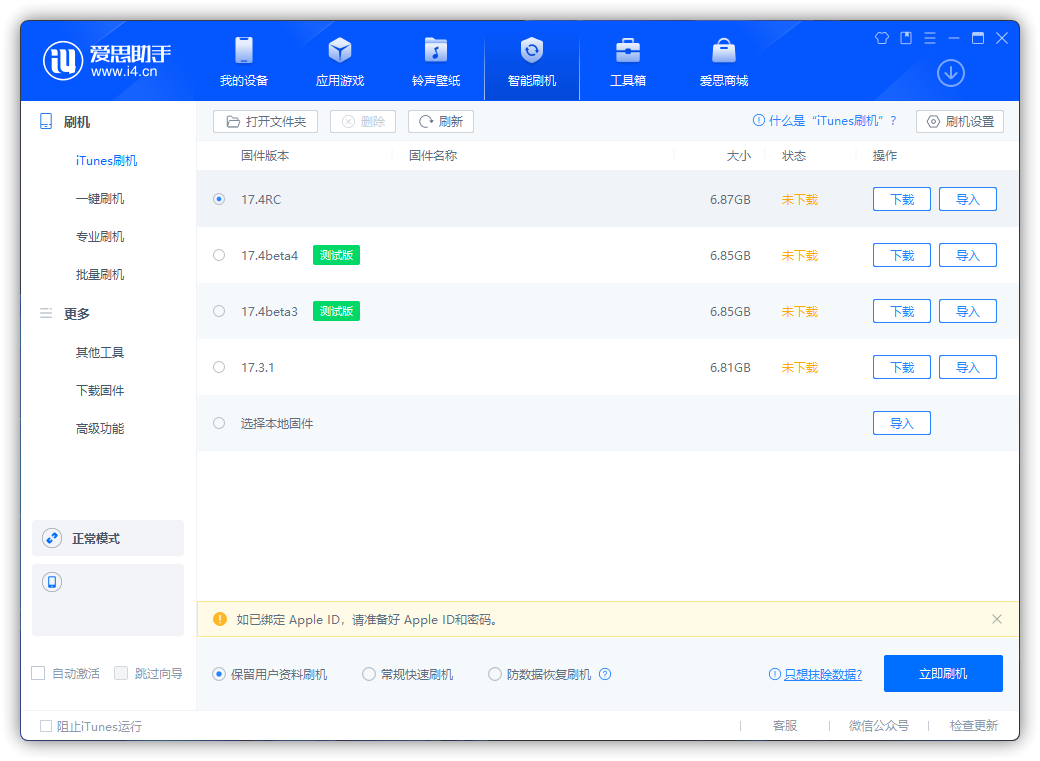The image size is (1040, 761).
Task: Dismiss the Apple ID warning banner
Action: [x=996, y=619]
